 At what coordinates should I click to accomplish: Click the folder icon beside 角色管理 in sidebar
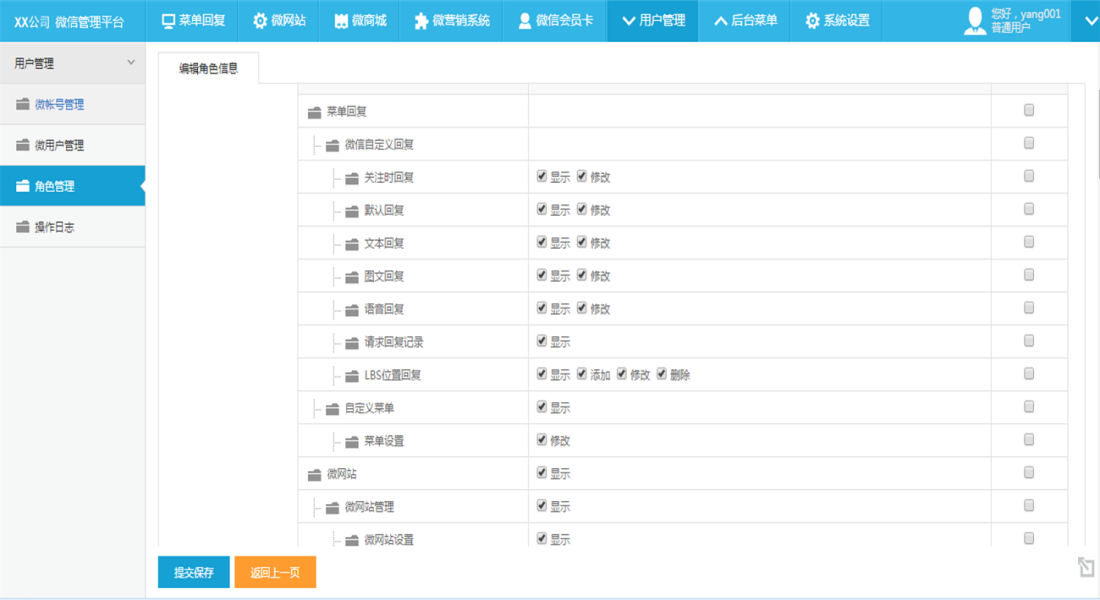click(22, 186)
